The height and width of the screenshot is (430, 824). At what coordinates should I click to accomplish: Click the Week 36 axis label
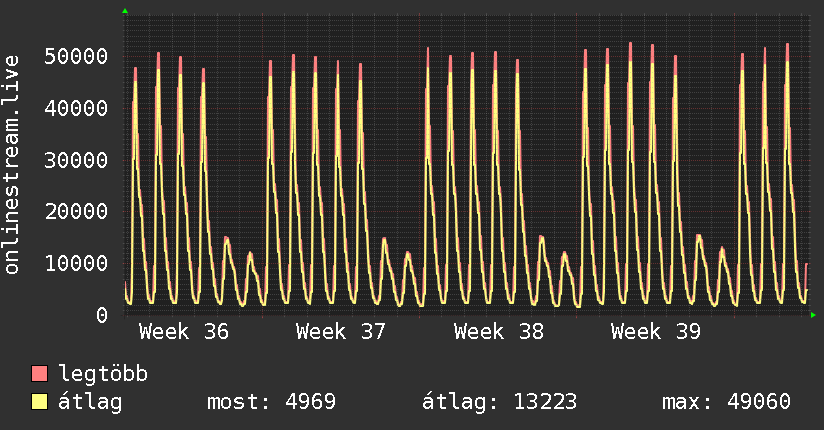[184, 332]
